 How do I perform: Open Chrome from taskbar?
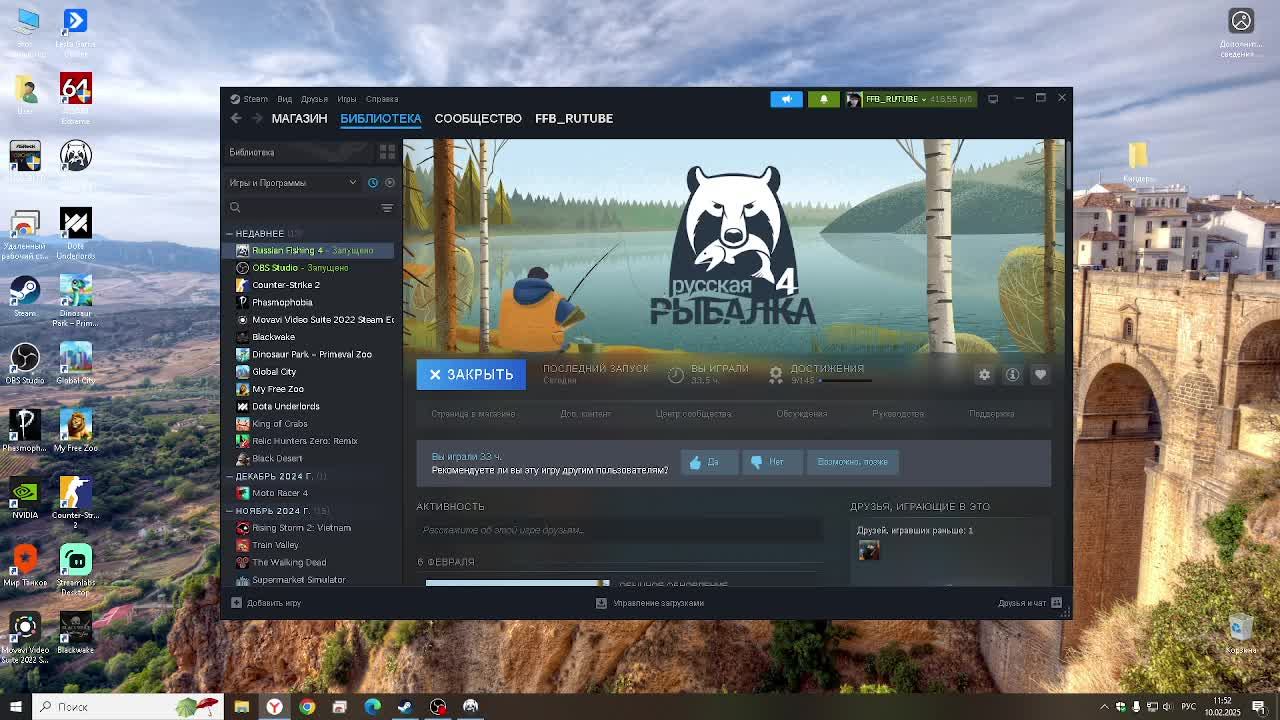(x=307, y=707)
